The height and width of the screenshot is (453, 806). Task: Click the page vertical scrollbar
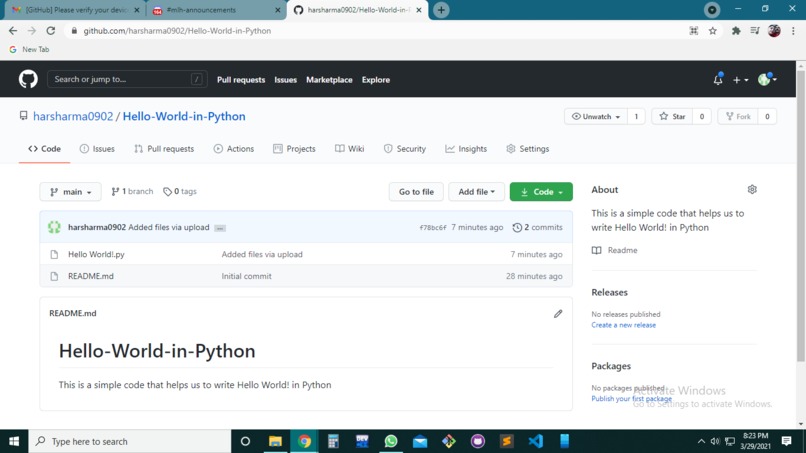[x=801, y=216]
